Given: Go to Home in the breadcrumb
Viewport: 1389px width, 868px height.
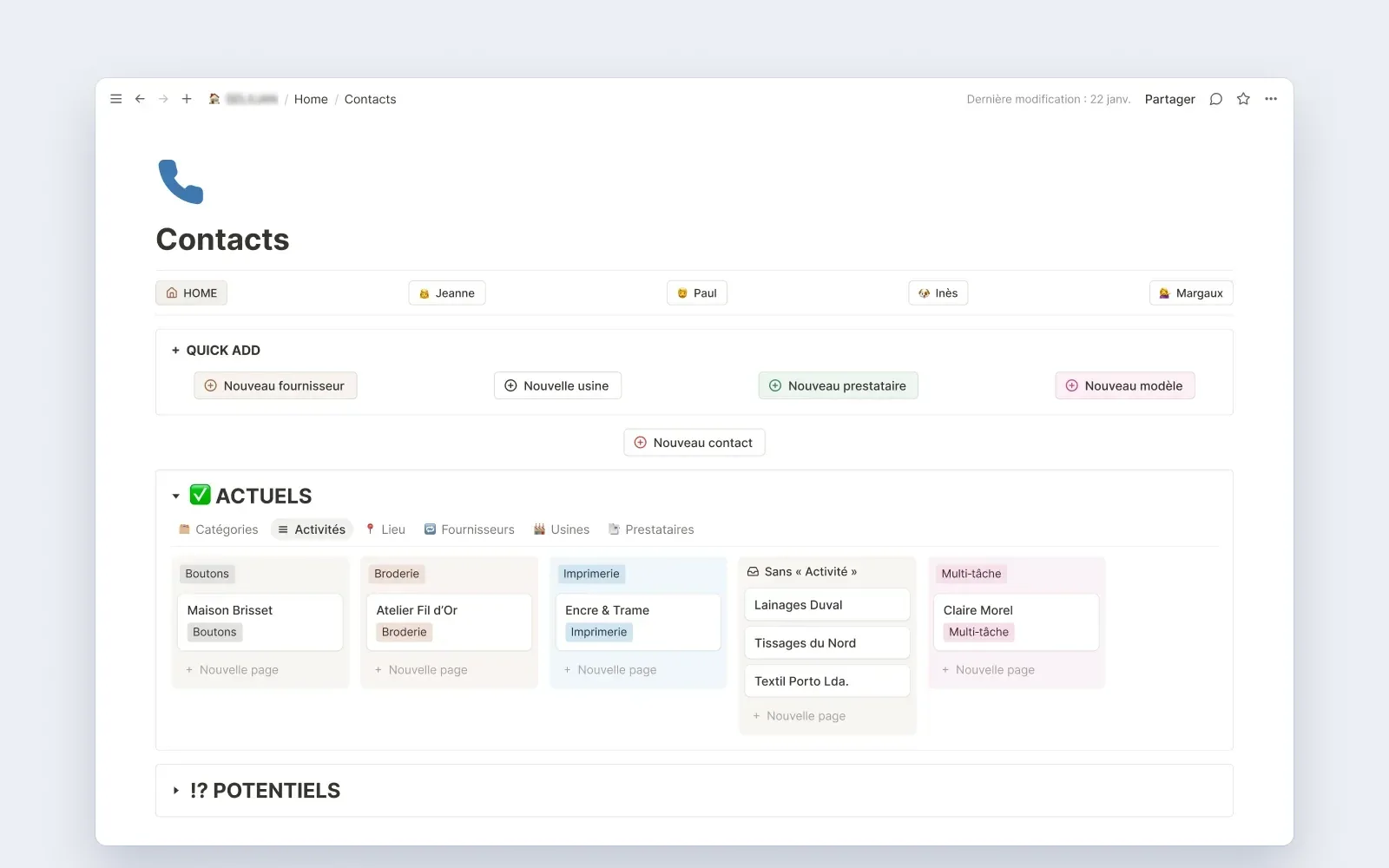Looking at the screenshot, I should tap(311, 99).
